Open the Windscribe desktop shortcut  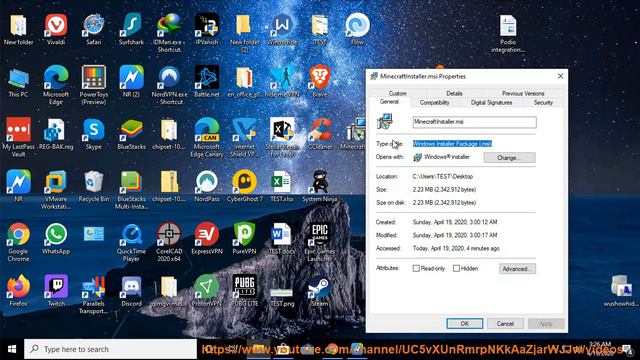coord(282,29)
